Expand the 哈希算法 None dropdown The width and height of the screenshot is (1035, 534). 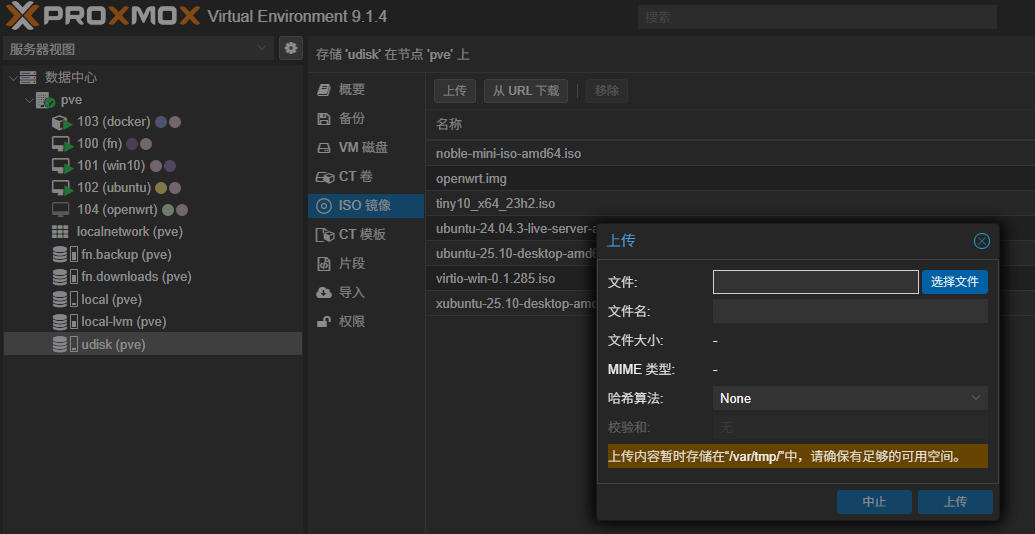[850, 398]
